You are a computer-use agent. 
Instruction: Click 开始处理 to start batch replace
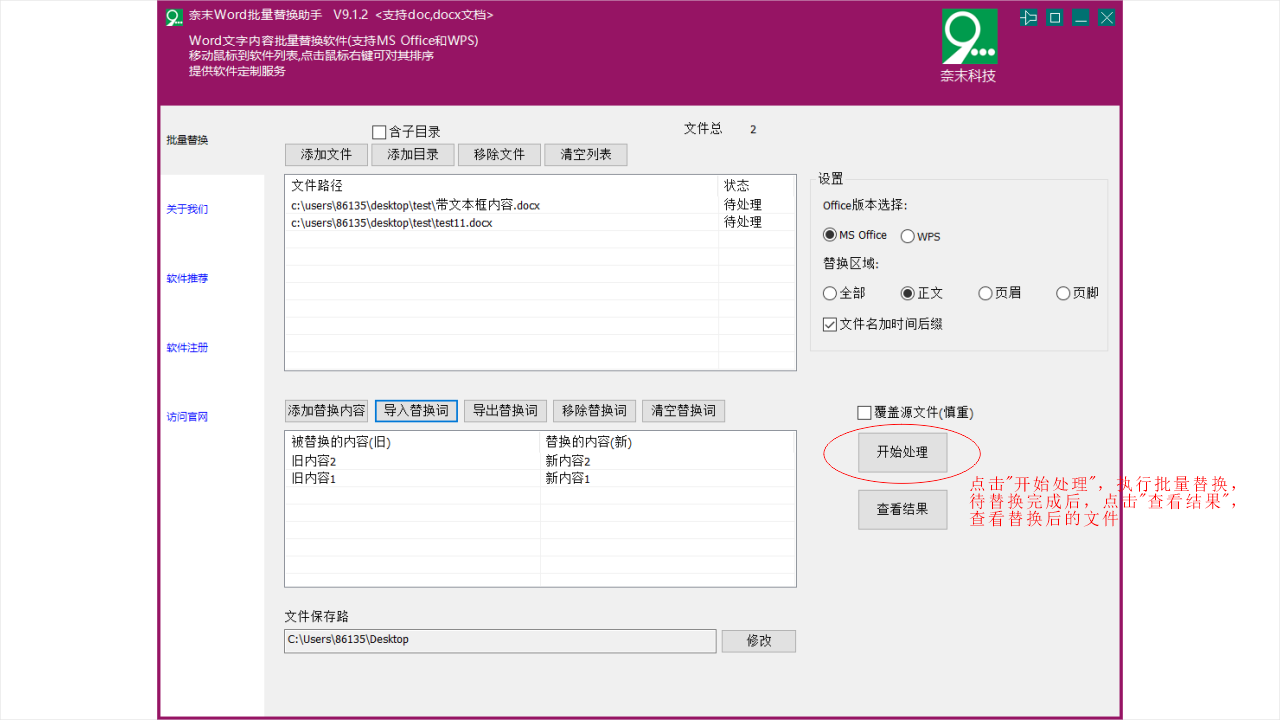(902, 452)
